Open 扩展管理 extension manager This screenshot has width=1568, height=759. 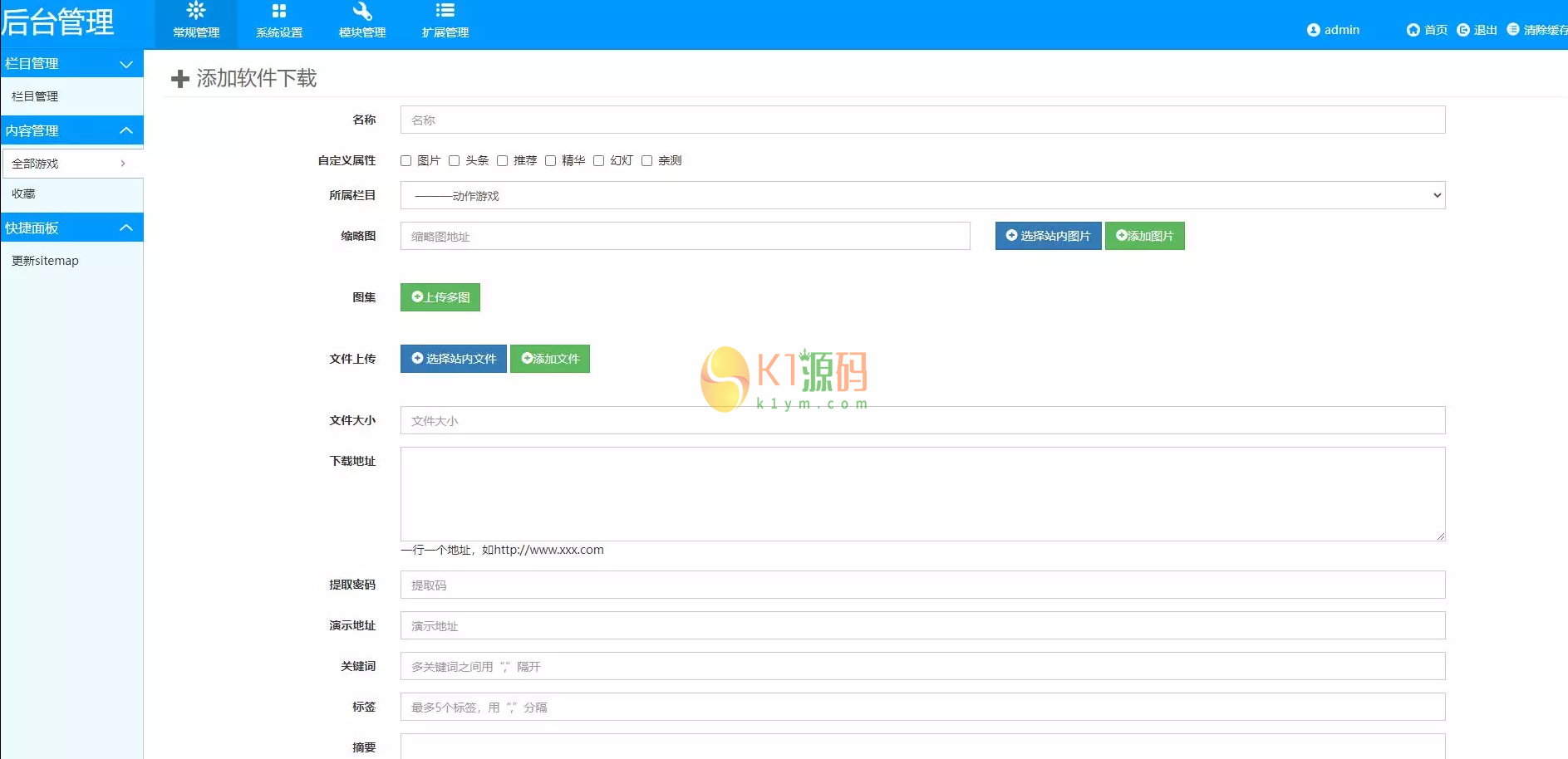click(x=445, y=22)
